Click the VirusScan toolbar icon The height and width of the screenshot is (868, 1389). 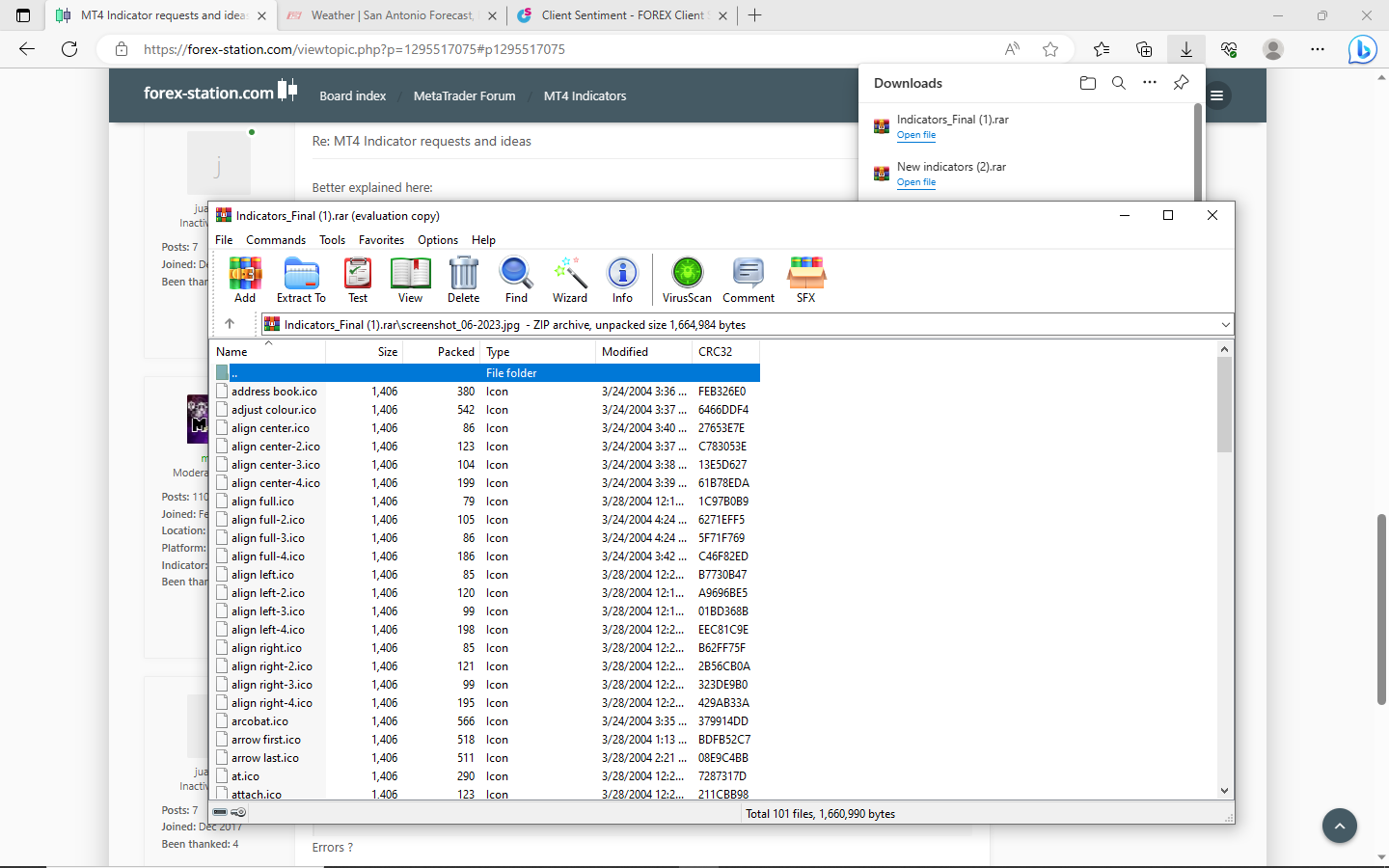(687, 280)
